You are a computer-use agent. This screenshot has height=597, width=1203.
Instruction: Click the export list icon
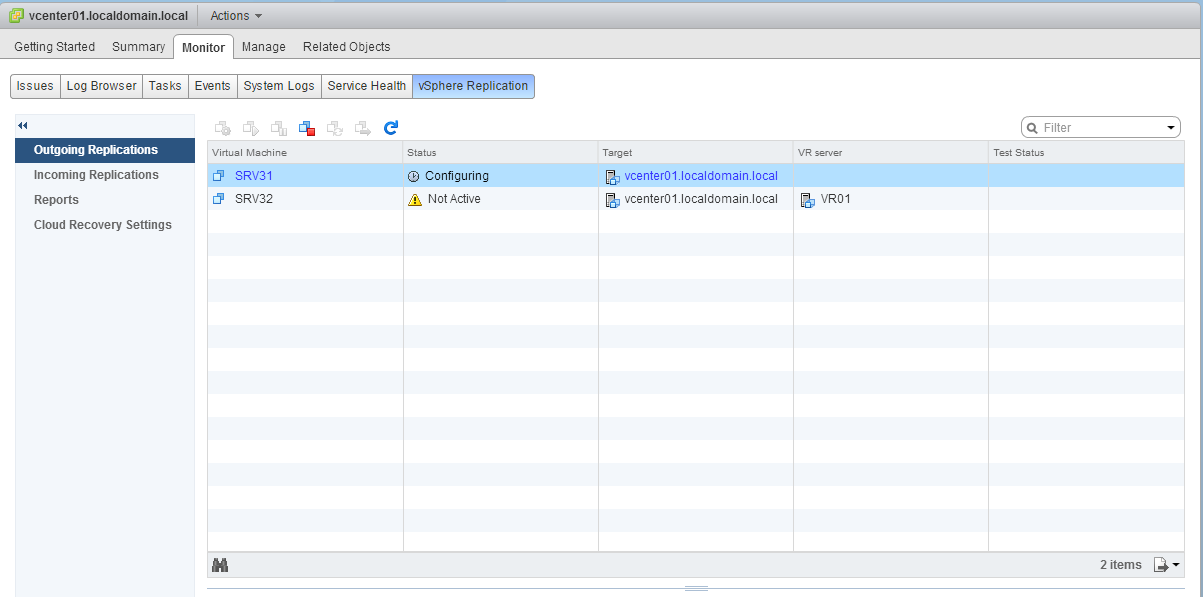[1162, 564]
